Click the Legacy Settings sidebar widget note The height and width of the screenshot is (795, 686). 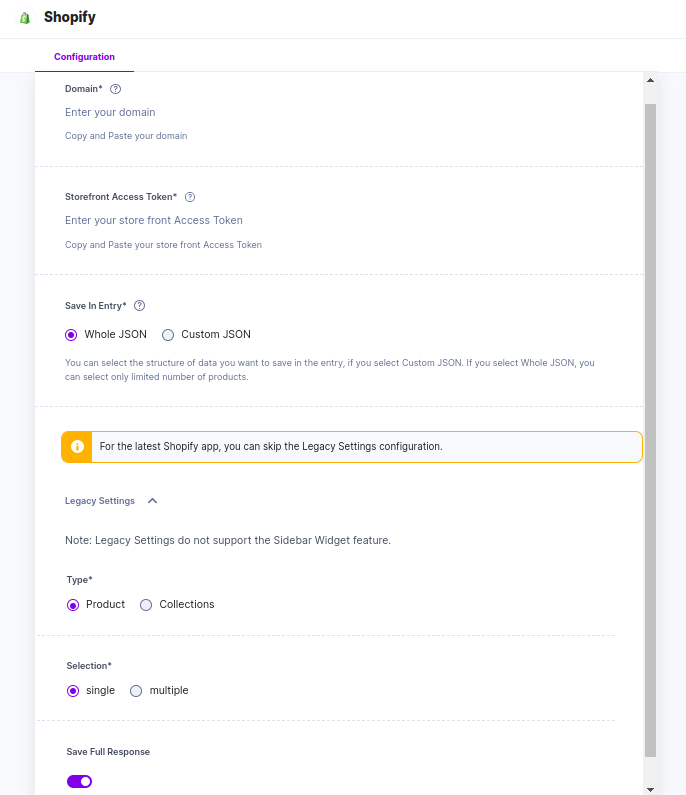pos(228,540)
